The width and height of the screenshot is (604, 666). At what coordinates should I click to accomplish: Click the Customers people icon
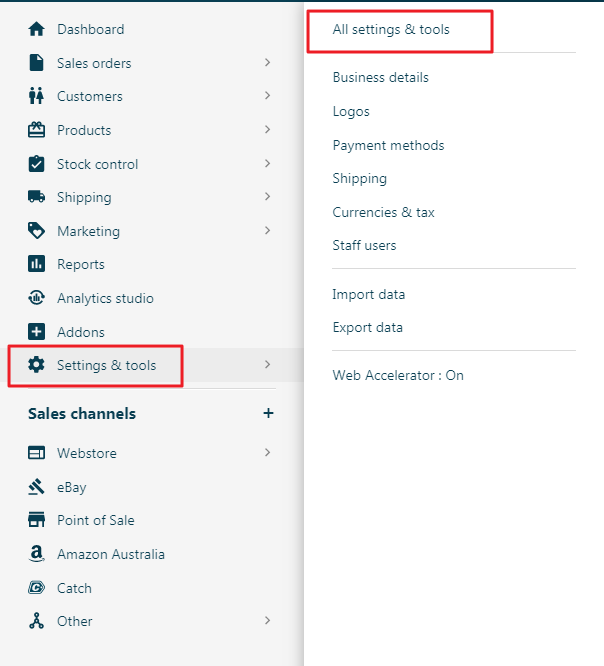click(x=37, y=96)
